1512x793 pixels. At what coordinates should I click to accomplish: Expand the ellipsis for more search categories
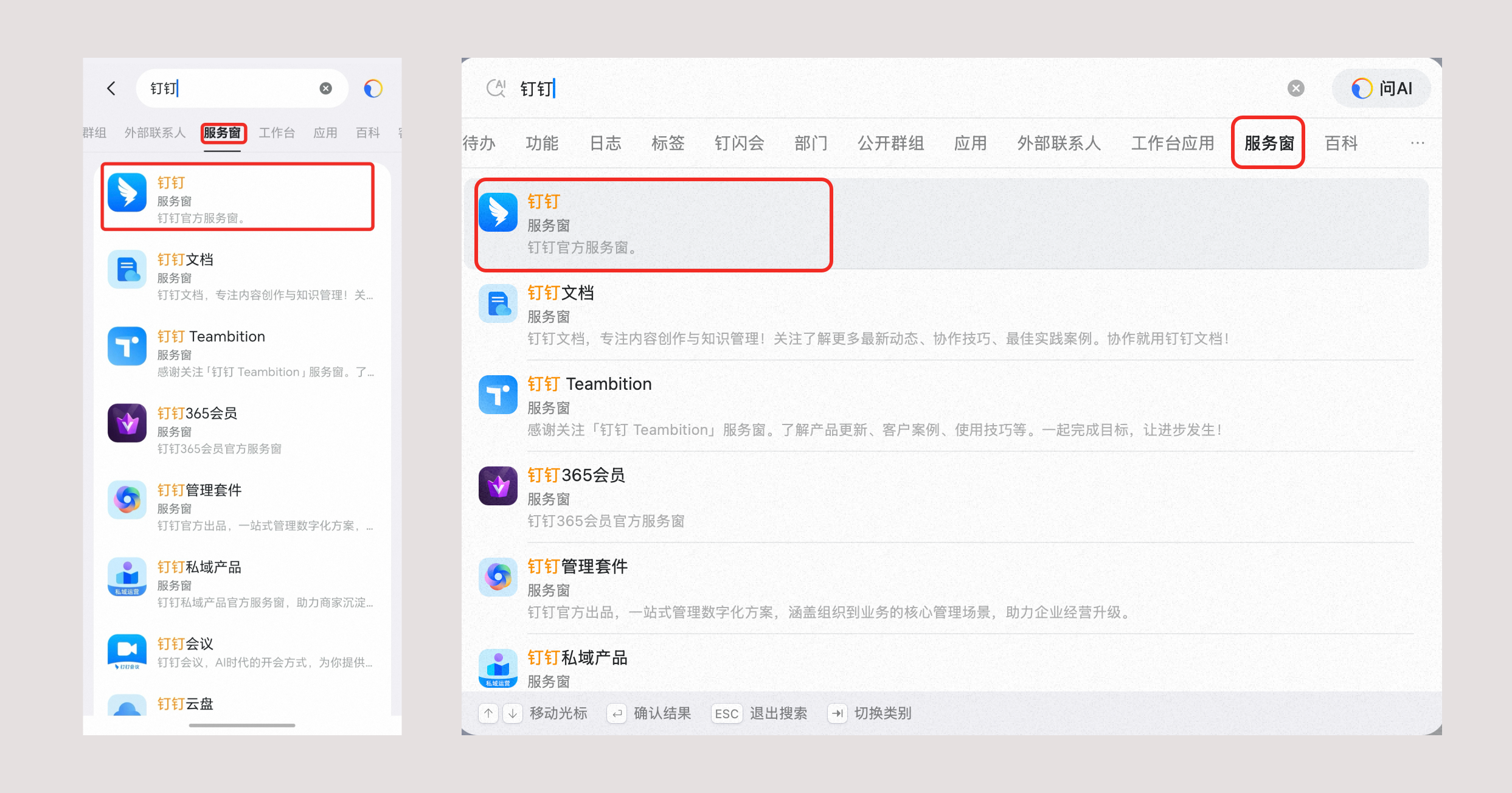coord(1418,143)
